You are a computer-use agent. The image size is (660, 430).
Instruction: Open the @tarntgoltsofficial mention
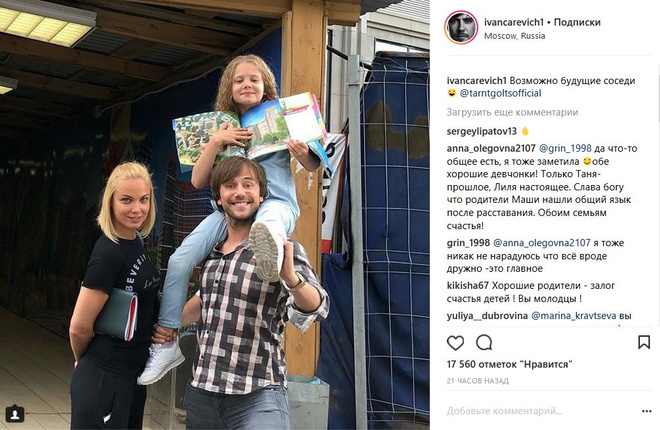[x=500, y=93]
